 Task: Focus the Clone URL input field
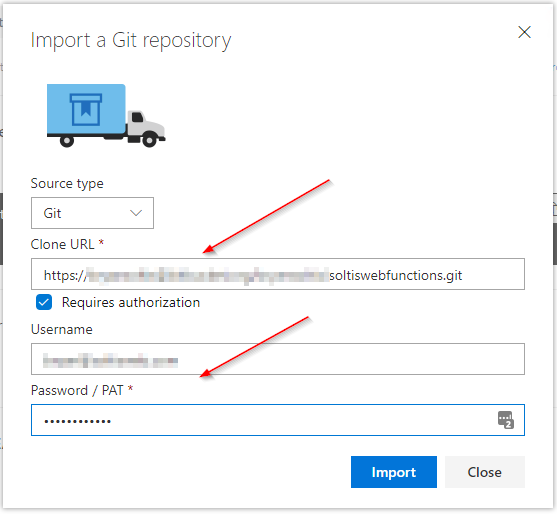point(278,274)
